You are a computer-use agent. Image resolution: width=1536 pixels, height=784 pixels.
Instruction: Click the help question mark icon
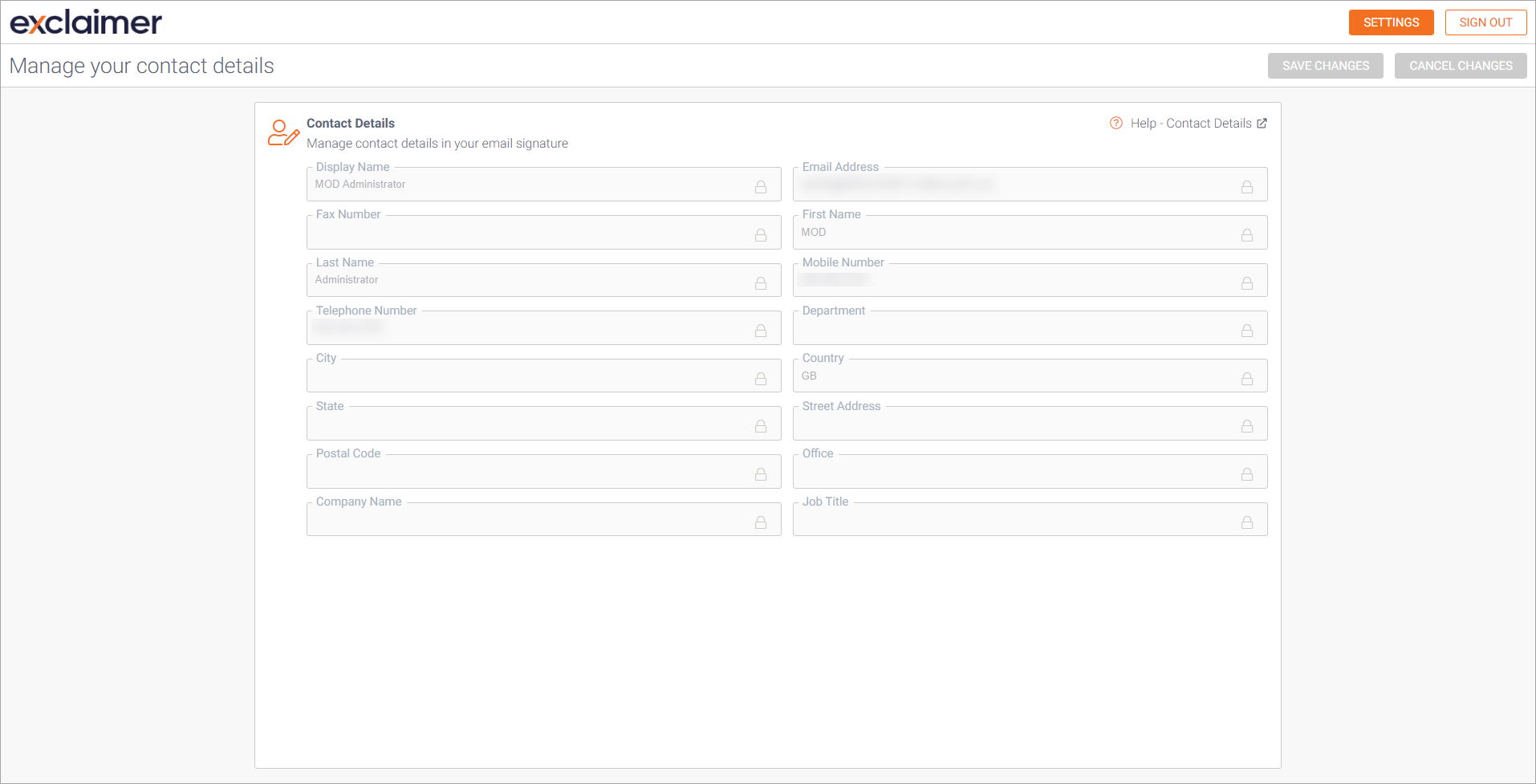tap(1115, 123)
